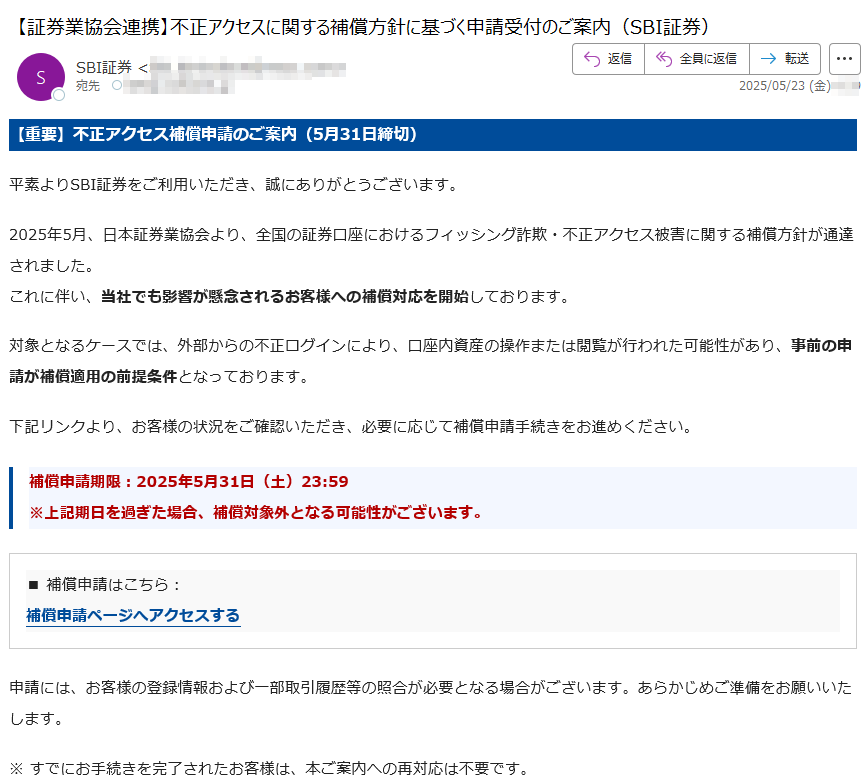863x784 pixels.
Task: Click the label ■ 補償申請はこちら：
Action: pos(104,584)
